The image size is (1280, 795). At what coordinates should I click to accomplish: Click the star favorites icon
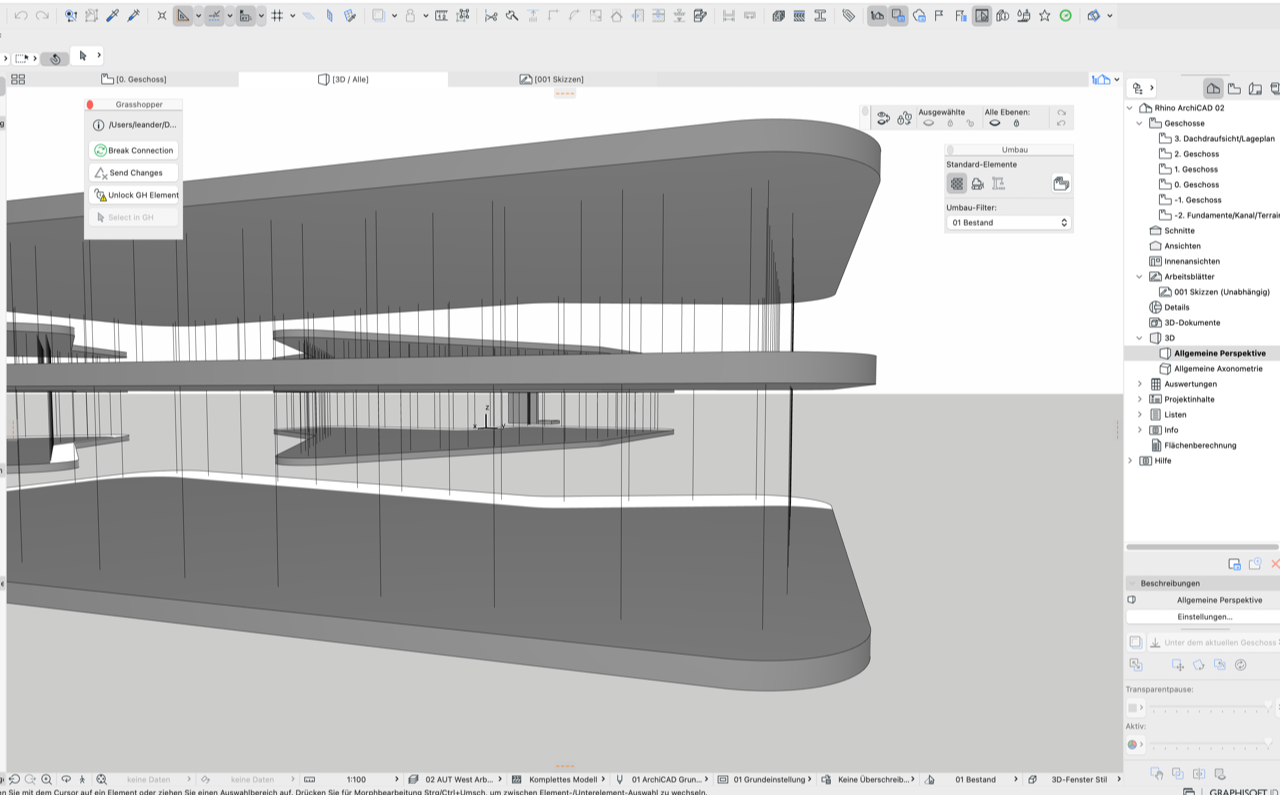point(1045,16)
